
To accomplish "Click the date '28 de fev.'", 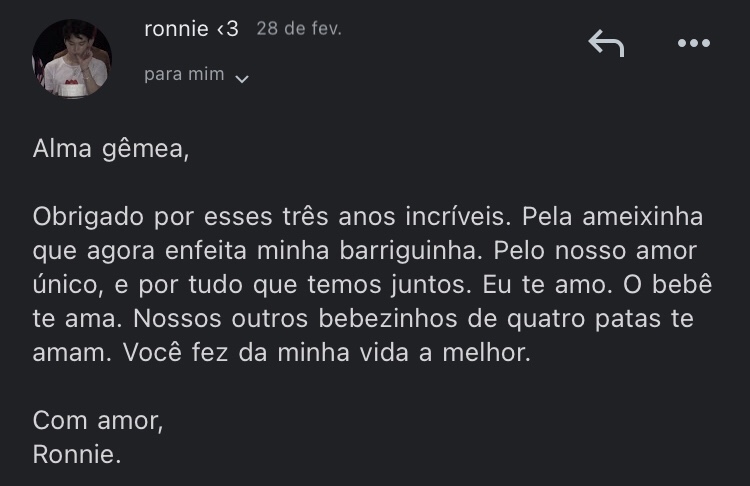I will (x=299, y=29).
